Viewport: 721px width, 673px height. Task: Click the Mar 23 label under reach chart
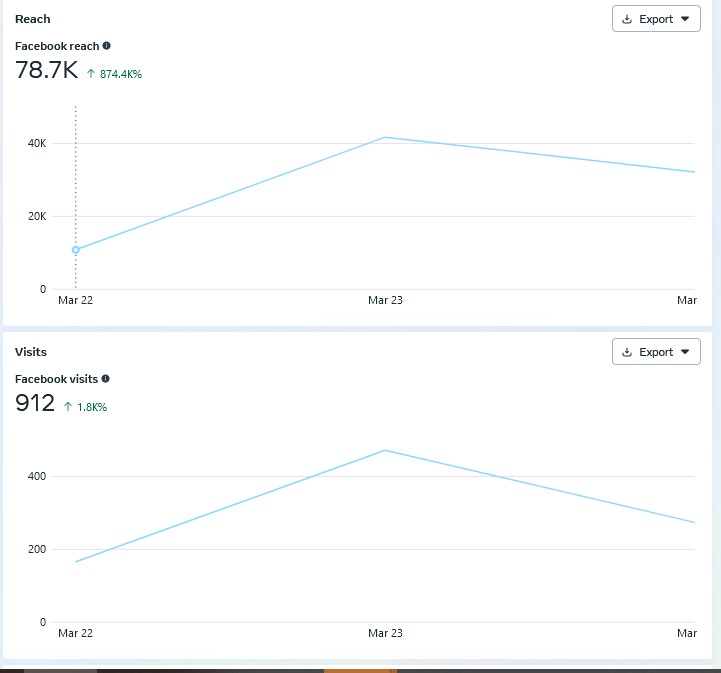pos(385,300)
